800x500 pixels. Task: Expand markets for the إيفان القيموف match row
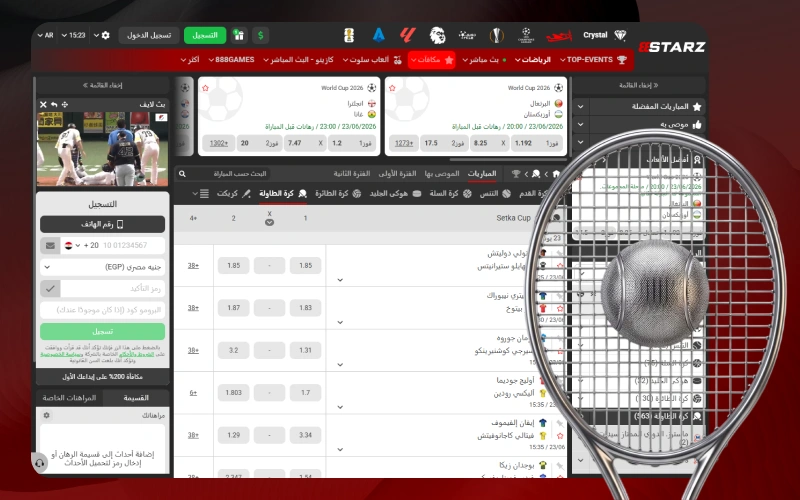[340, 449]
